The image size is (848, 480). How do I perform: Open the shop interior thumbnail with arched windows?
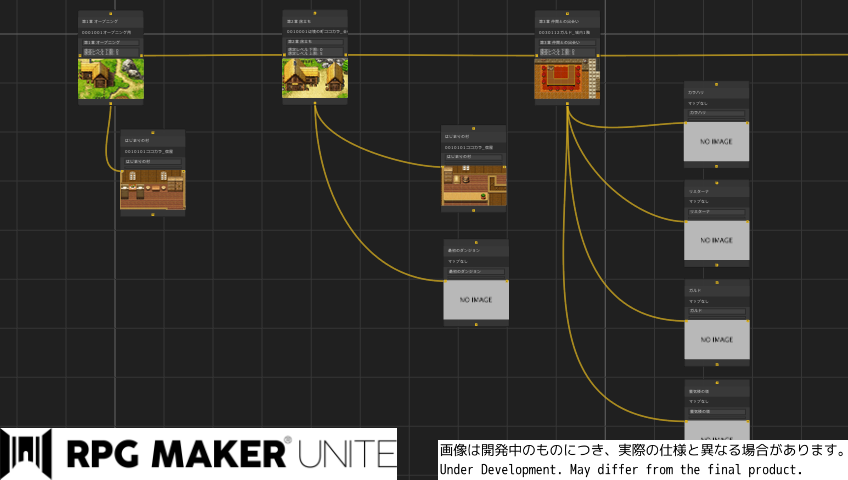pos(153,190)
